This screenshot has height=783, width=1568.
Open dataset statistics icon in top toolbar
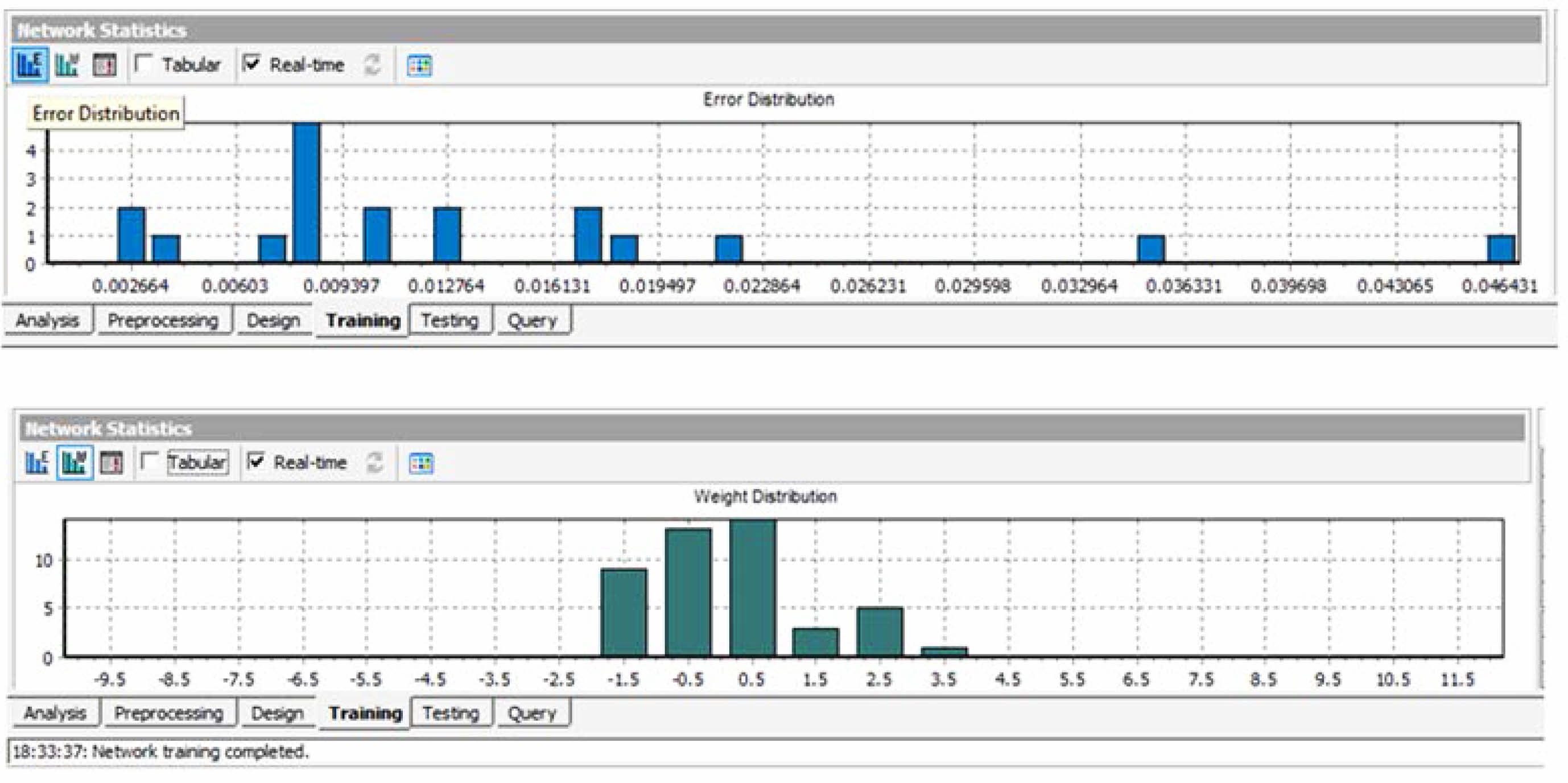tap(104, 64)
